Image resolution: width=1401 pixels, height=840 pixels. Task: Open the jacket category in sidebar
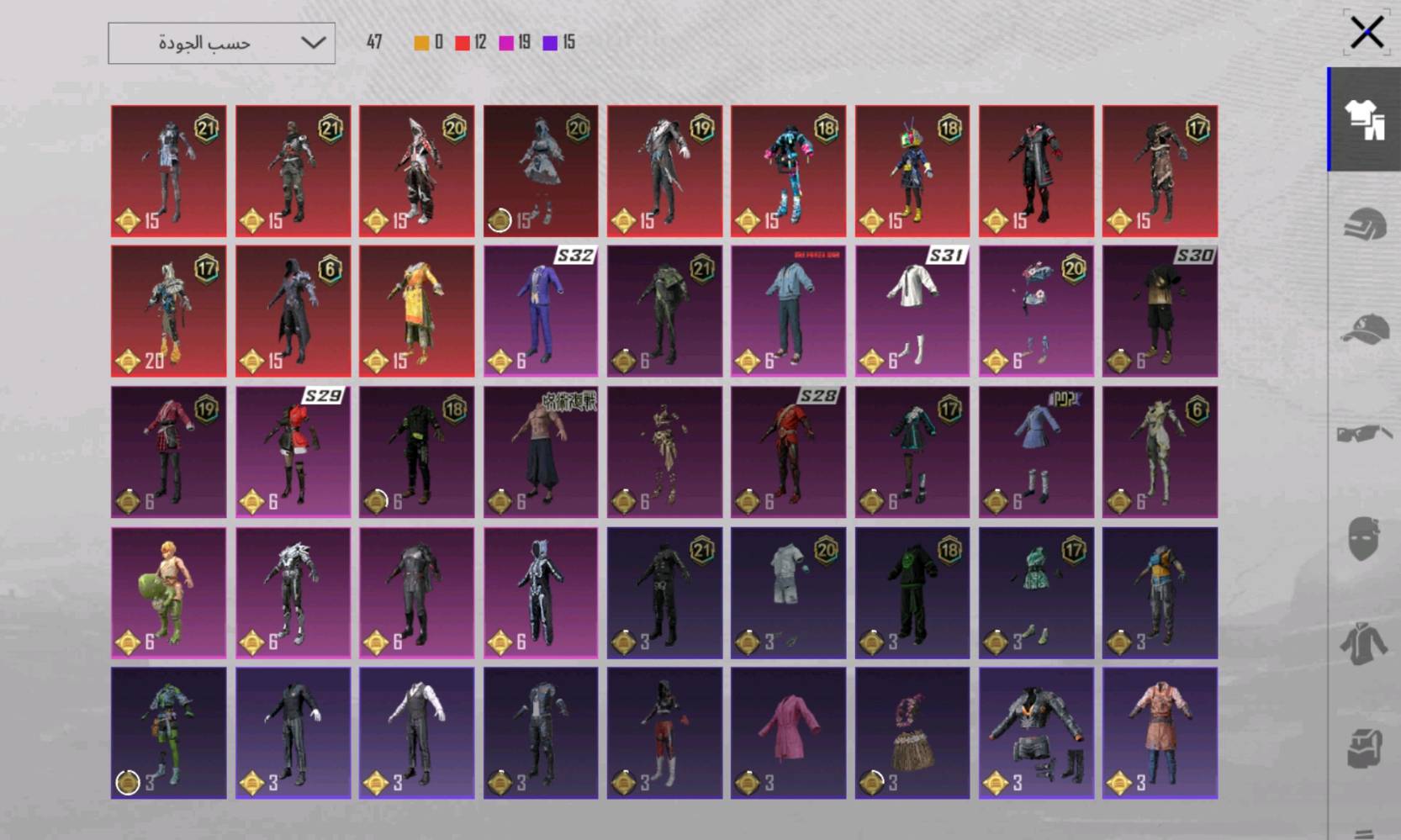(1364, 643)
